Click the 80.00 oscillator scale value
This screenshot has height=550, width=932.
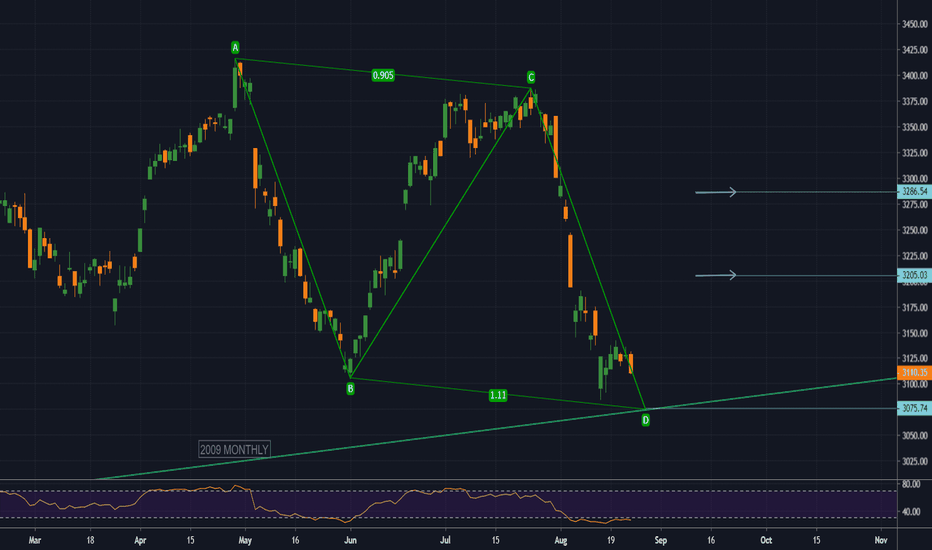(x=911, y=484)
